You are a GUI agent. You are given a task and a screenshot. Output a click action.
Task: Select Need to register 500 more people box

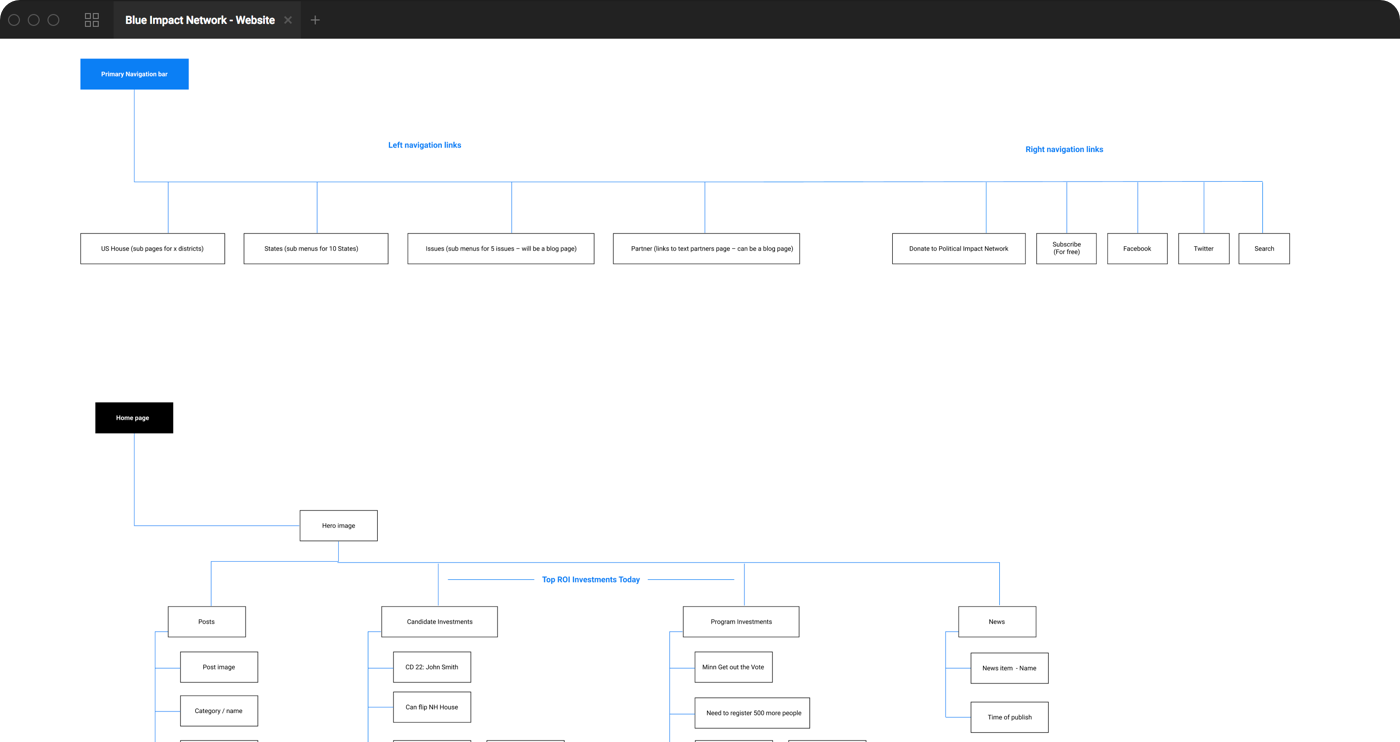(752, 713)
